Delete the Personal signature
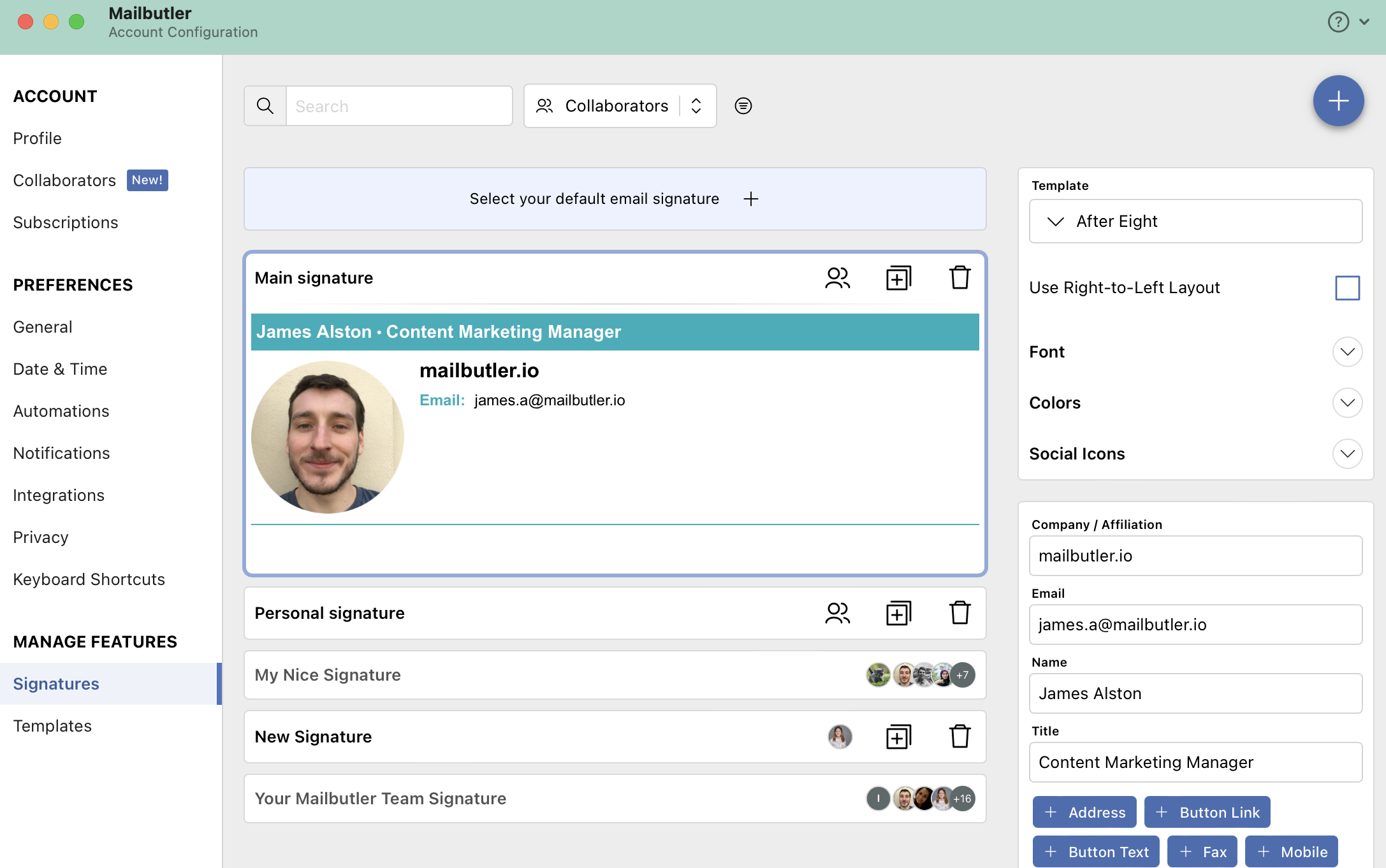 click(x=959, y=613)
